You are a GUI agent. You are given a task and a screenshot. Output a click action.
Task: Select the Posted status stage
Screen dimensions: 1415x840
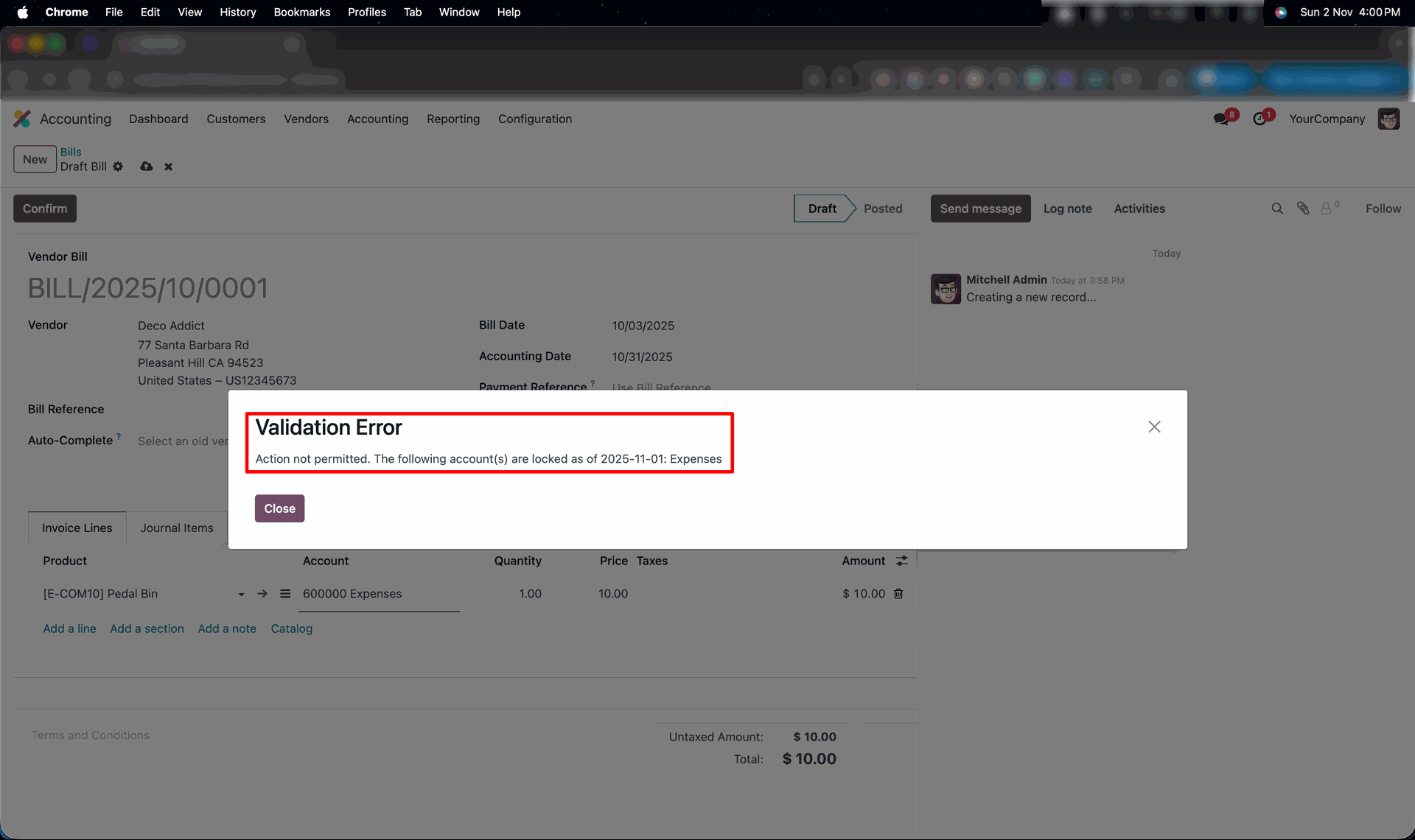882,209
